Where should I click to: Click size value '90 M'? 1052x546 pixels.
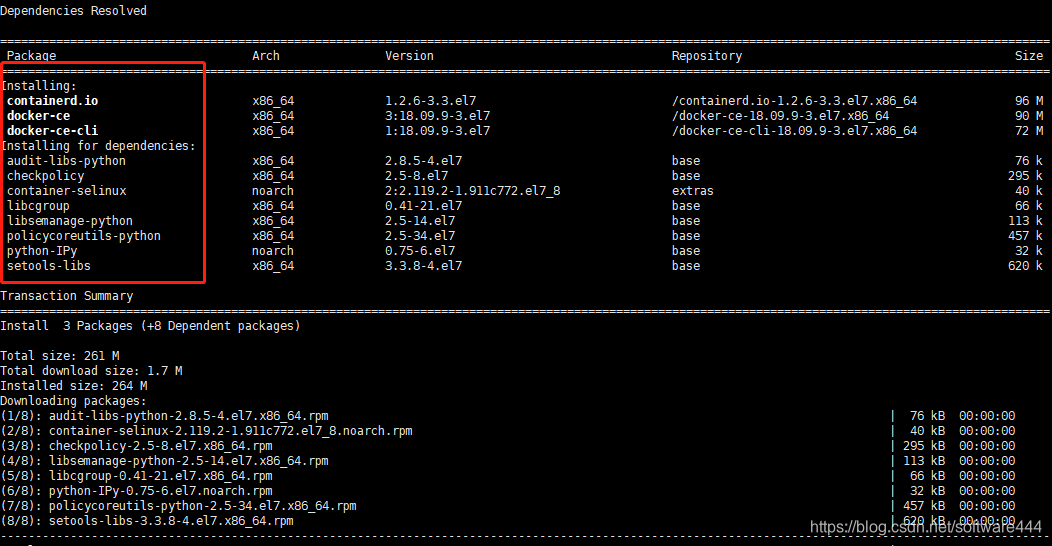tap(1029, 115)
